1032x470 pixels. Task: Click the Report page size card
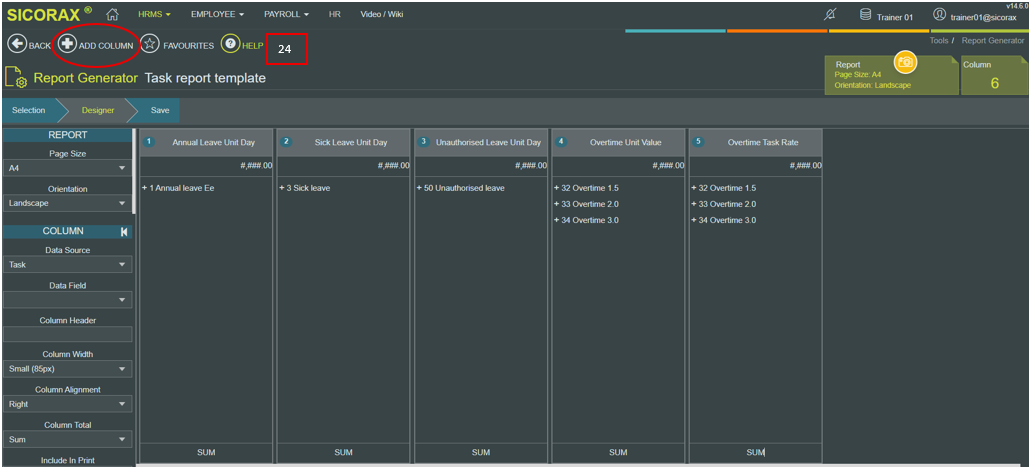coord(891,76)
